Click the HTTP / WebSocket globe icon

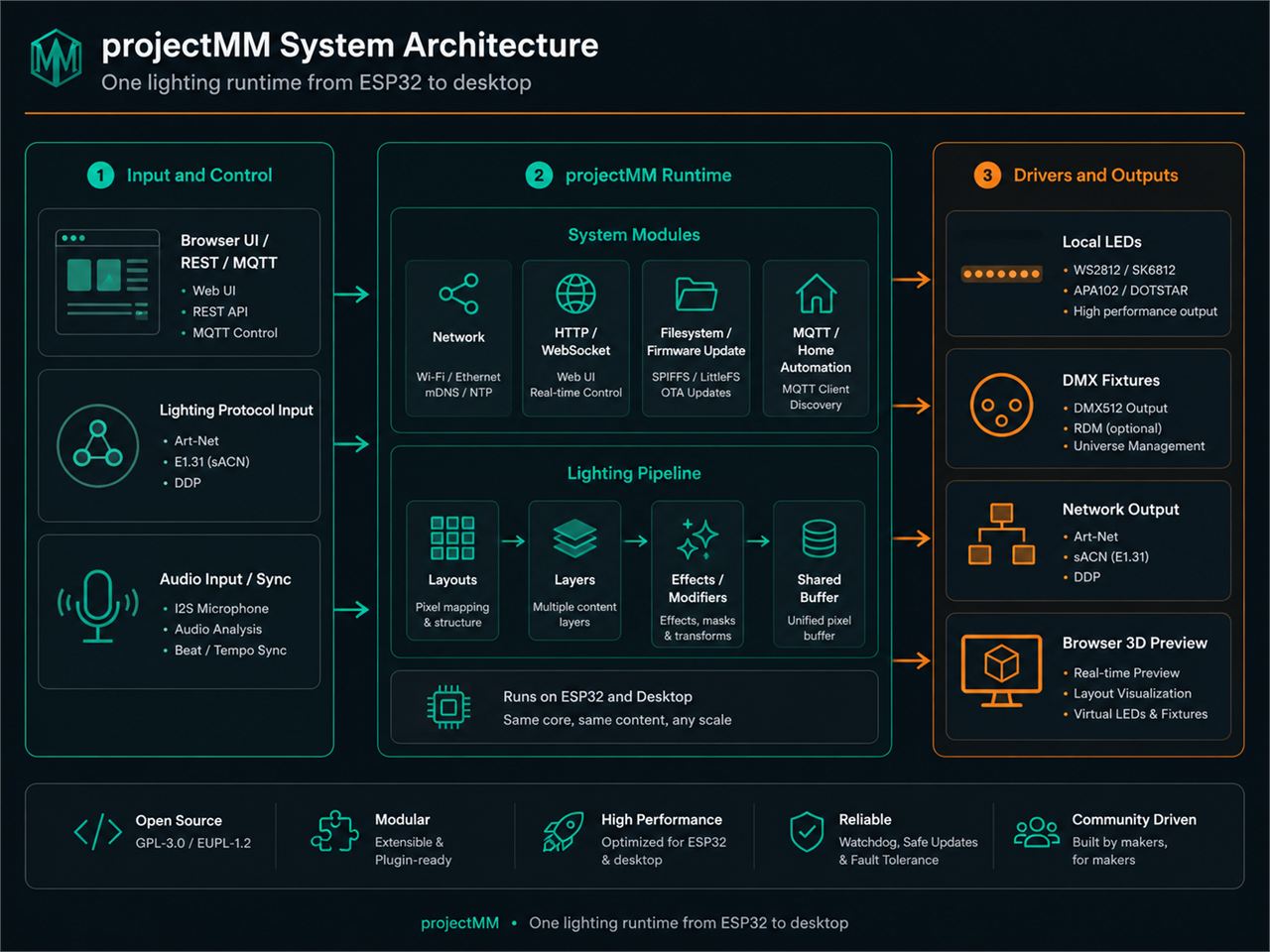click(575, 294)
